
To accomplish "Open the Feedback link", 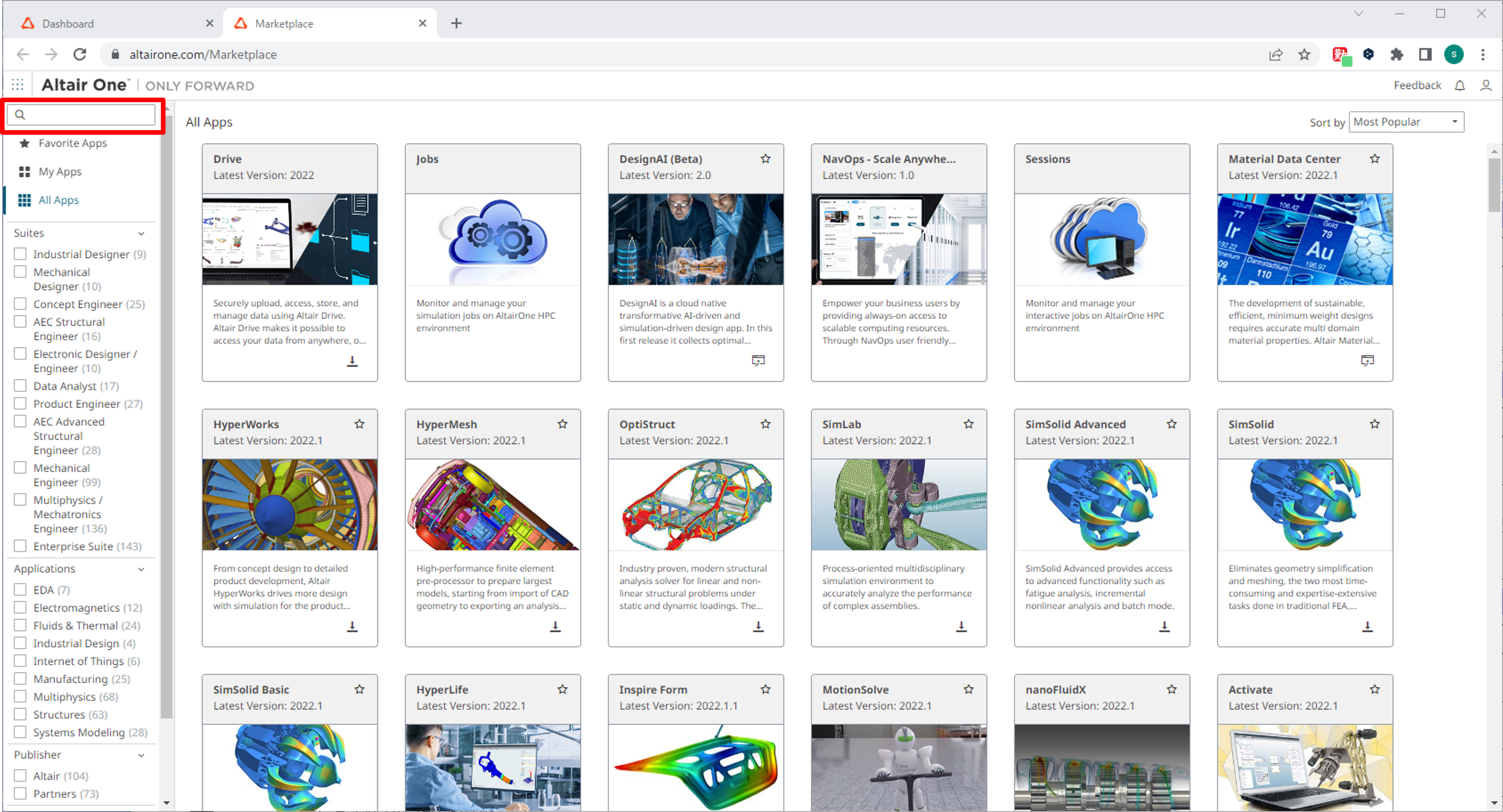I will (x=1417, y=86).
